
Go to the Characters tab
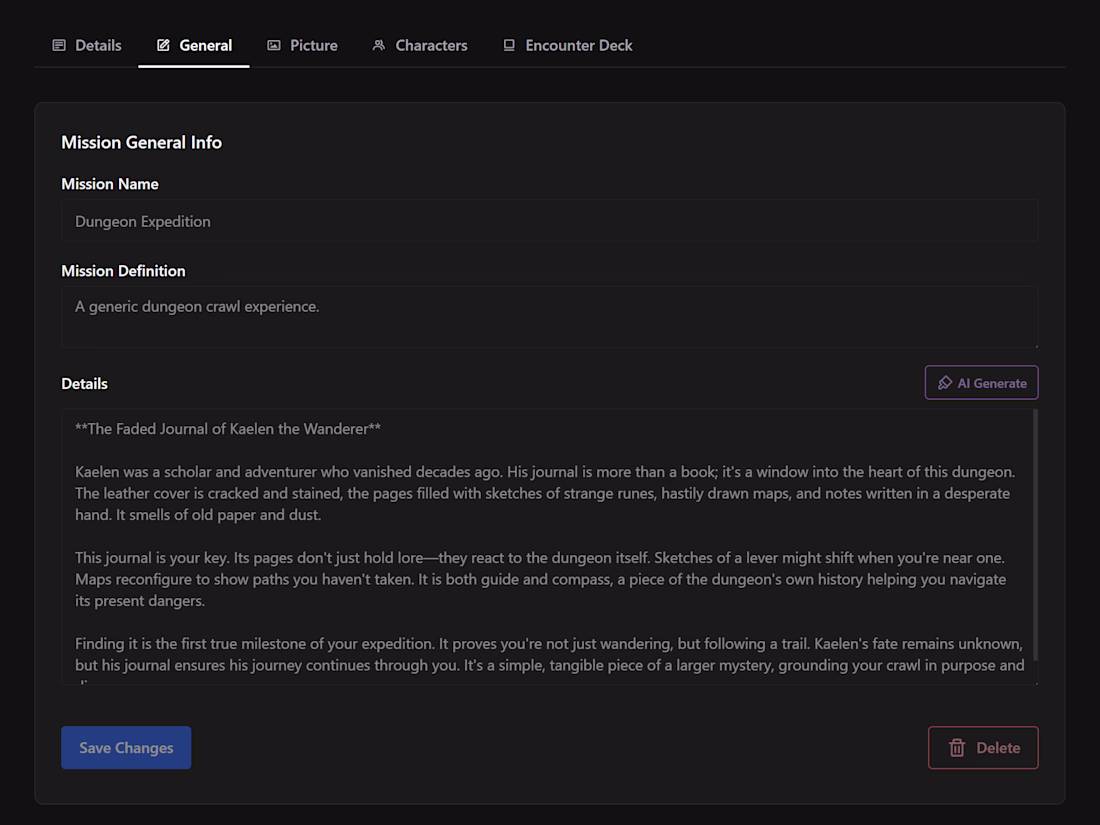431,46
